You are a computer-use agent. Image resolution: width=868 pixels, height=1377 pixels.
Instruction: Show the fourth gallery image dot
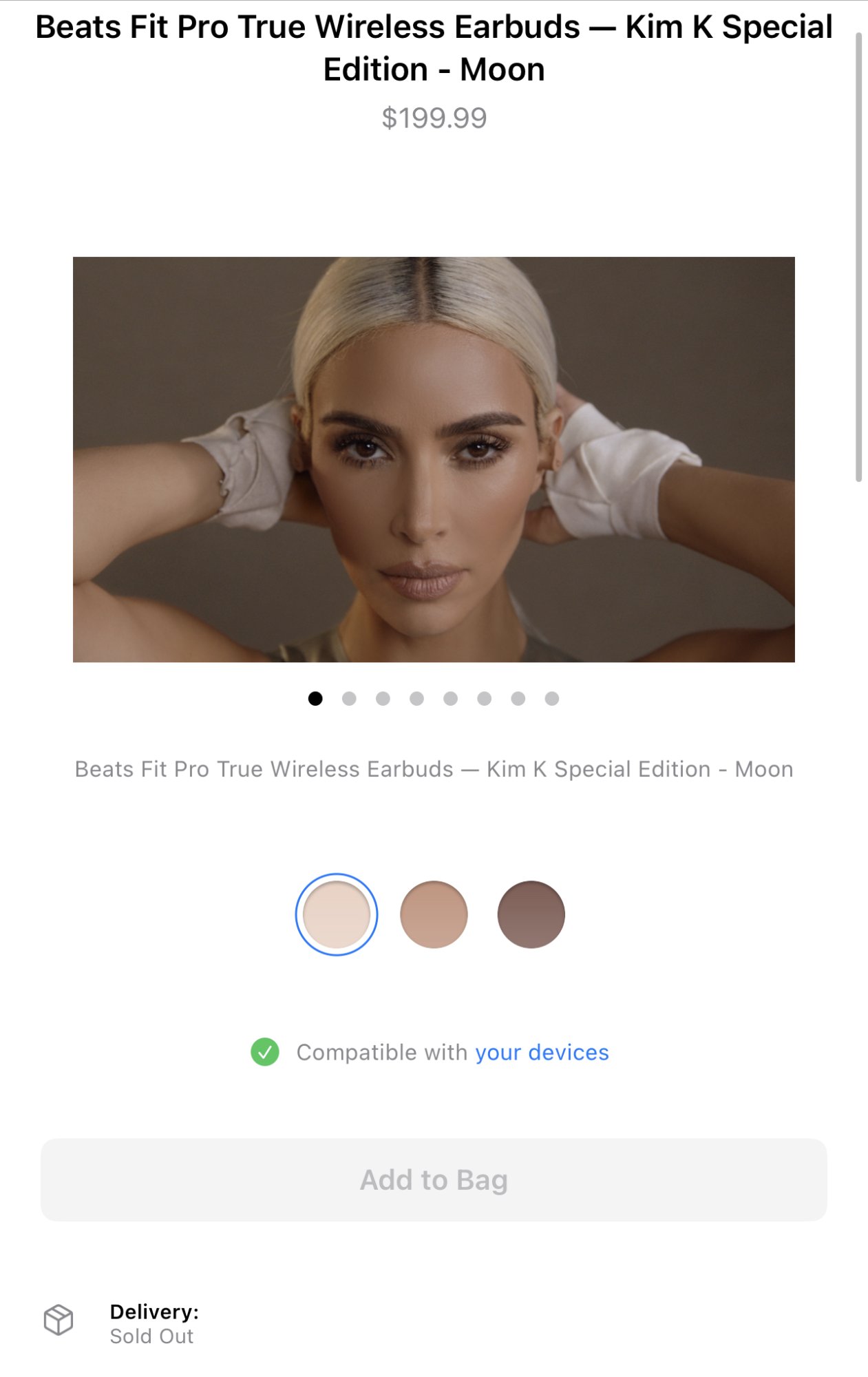coord(416,699)
